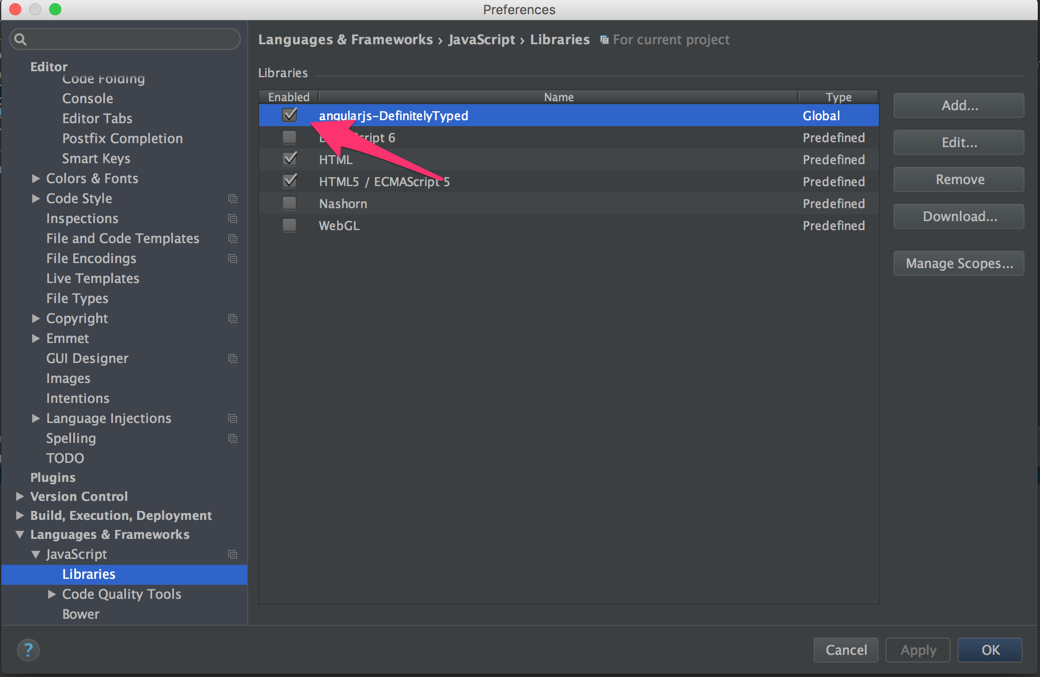Viewport: 1040px width, 677px height.
Task: Click the Edit... button
Action: tap(959, 142)
